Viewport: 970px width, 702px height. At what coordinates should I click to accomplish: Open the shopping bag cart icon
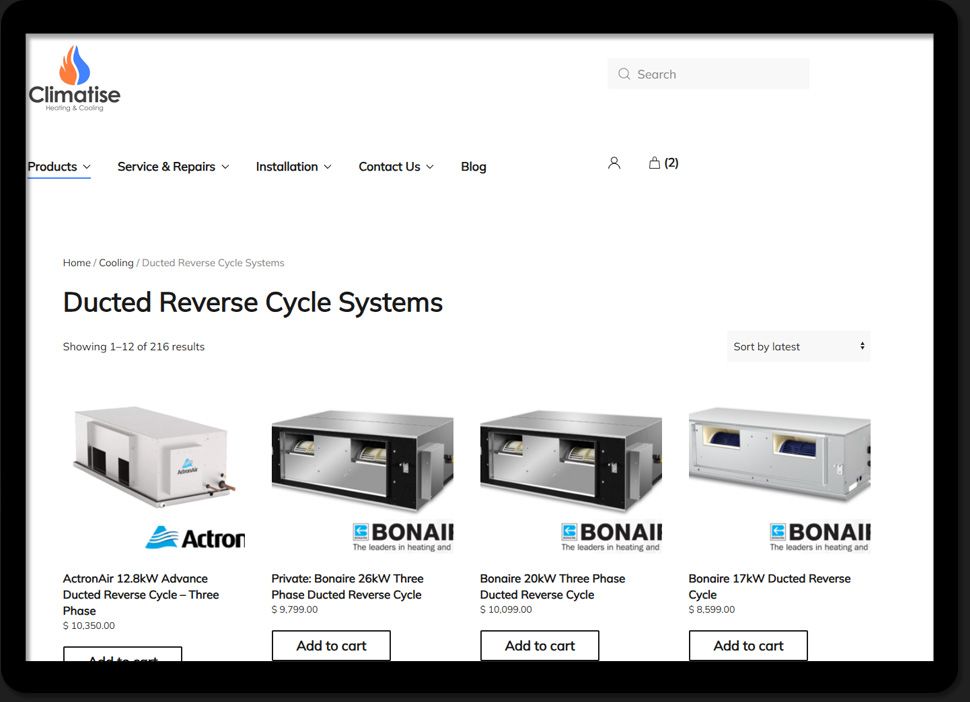coord(655,163)
